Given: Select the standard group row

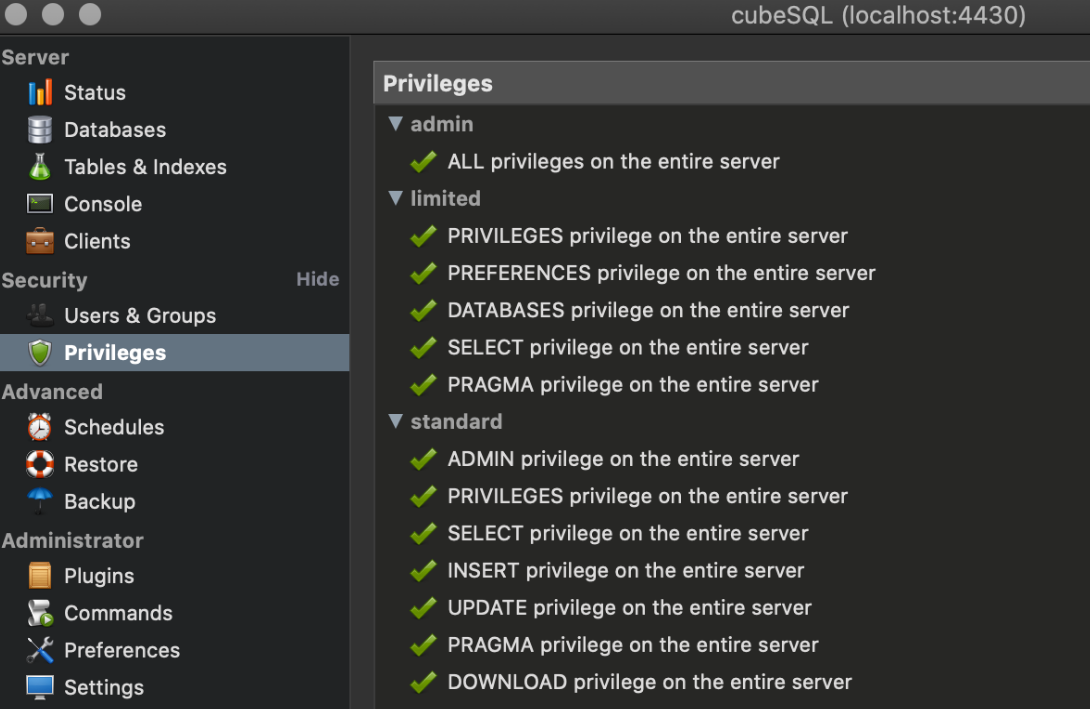Looking at the screenshot, I should point(732,421).
